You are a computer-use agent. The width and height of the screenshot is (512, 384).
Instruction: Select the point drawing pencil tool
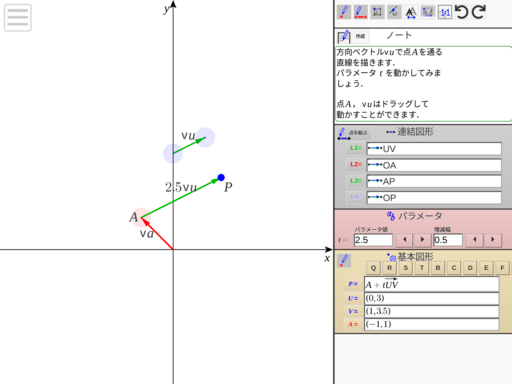pyautogui.click(x=344, y=12)
